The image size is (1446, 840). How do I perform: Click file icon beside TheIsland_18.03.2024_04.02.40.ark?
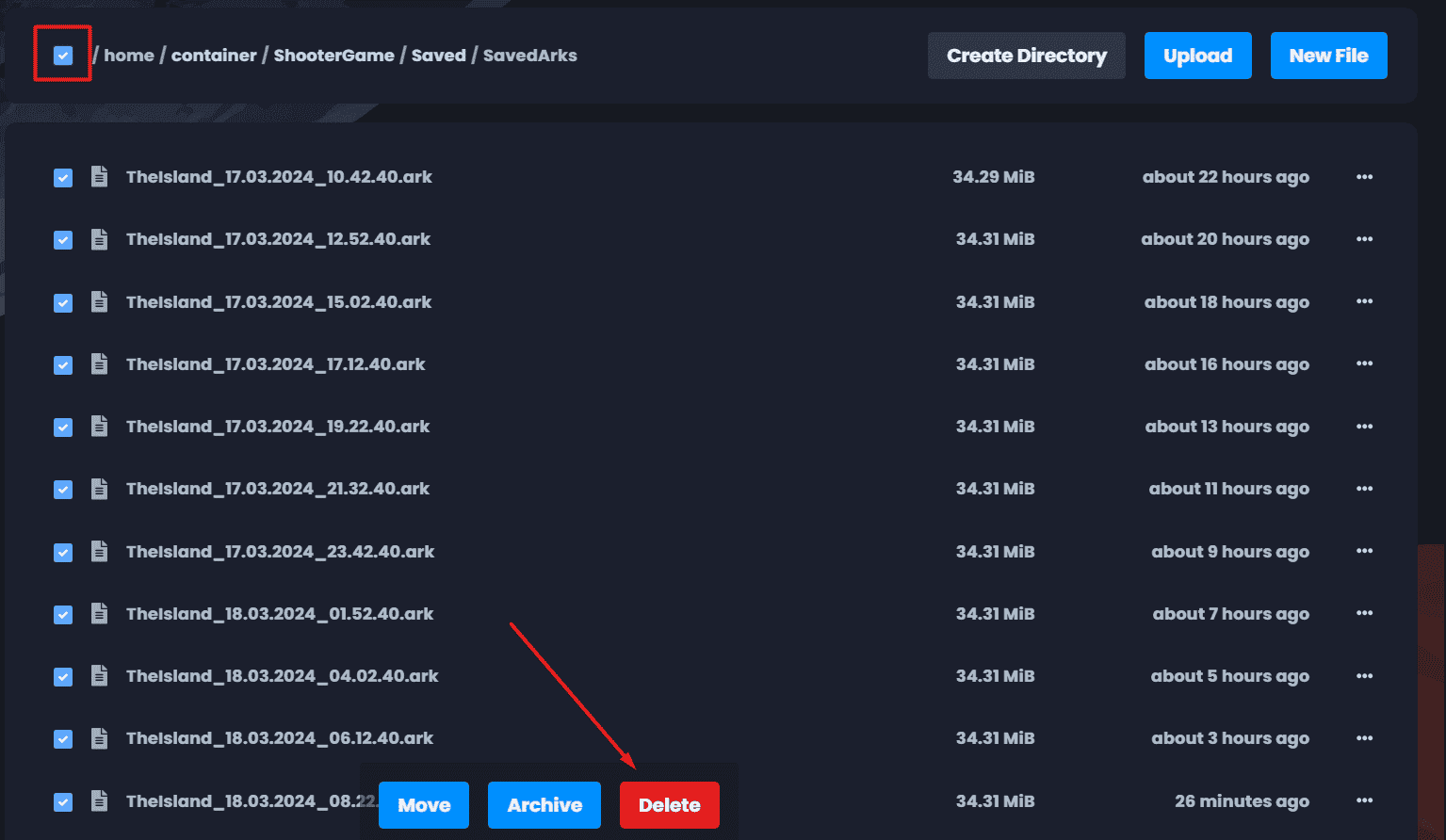tap(99, 676)
